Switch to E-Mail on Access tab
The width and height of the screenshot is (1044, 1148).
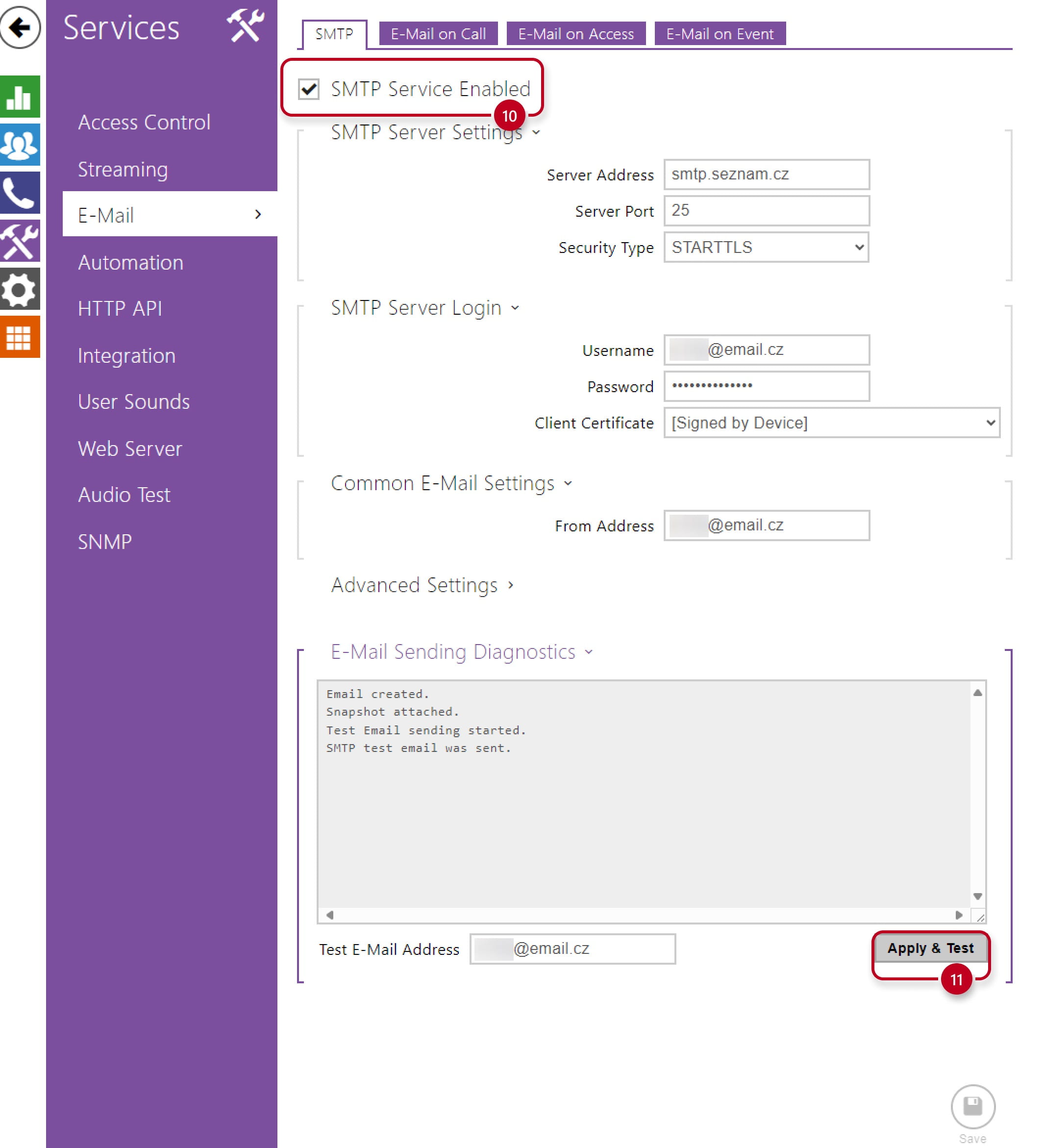[576, 34]
